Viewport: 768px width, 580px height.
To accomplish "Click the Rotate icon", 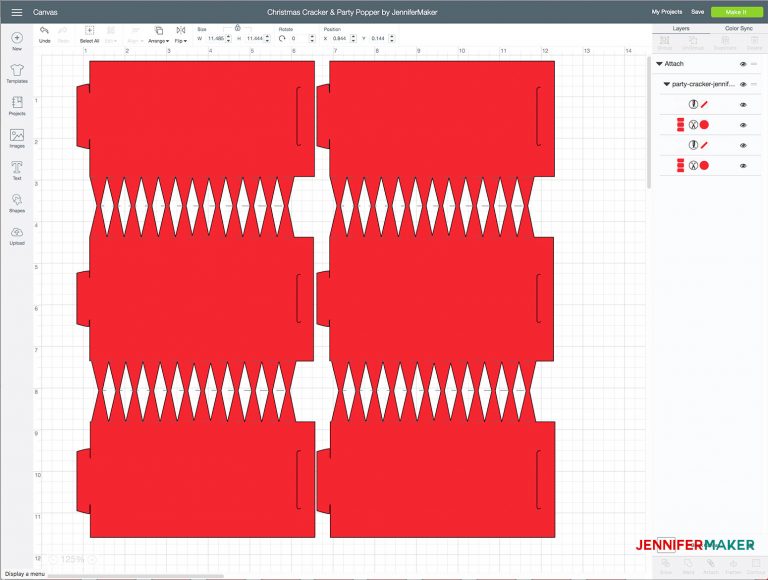I will coord(282,38).
